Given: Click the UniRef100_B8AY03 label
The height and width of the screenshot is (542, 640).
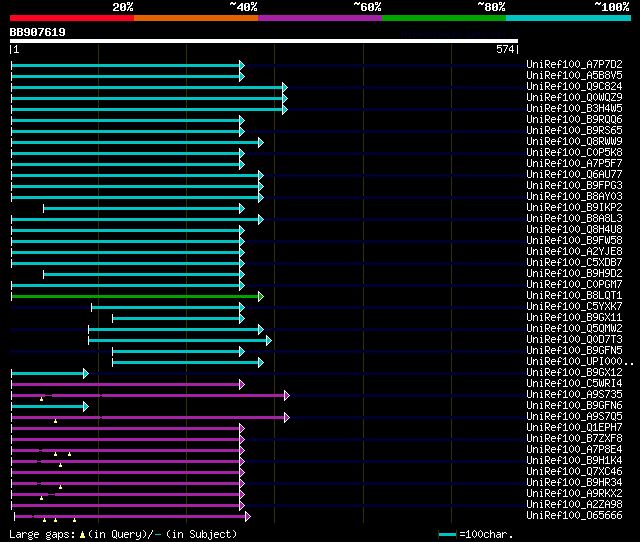Looking at the screenshot, I should (574, 197).
